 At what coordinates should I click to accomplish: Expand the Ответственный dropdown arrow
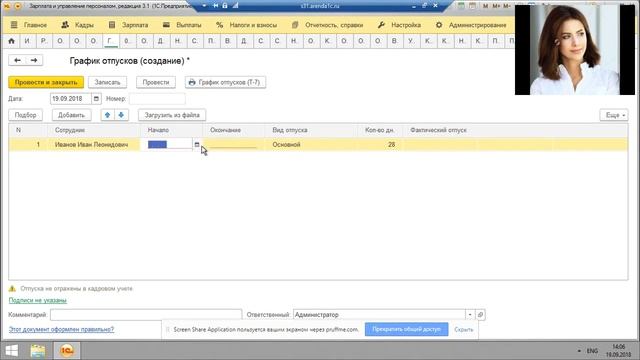click(x=470, y=315)
